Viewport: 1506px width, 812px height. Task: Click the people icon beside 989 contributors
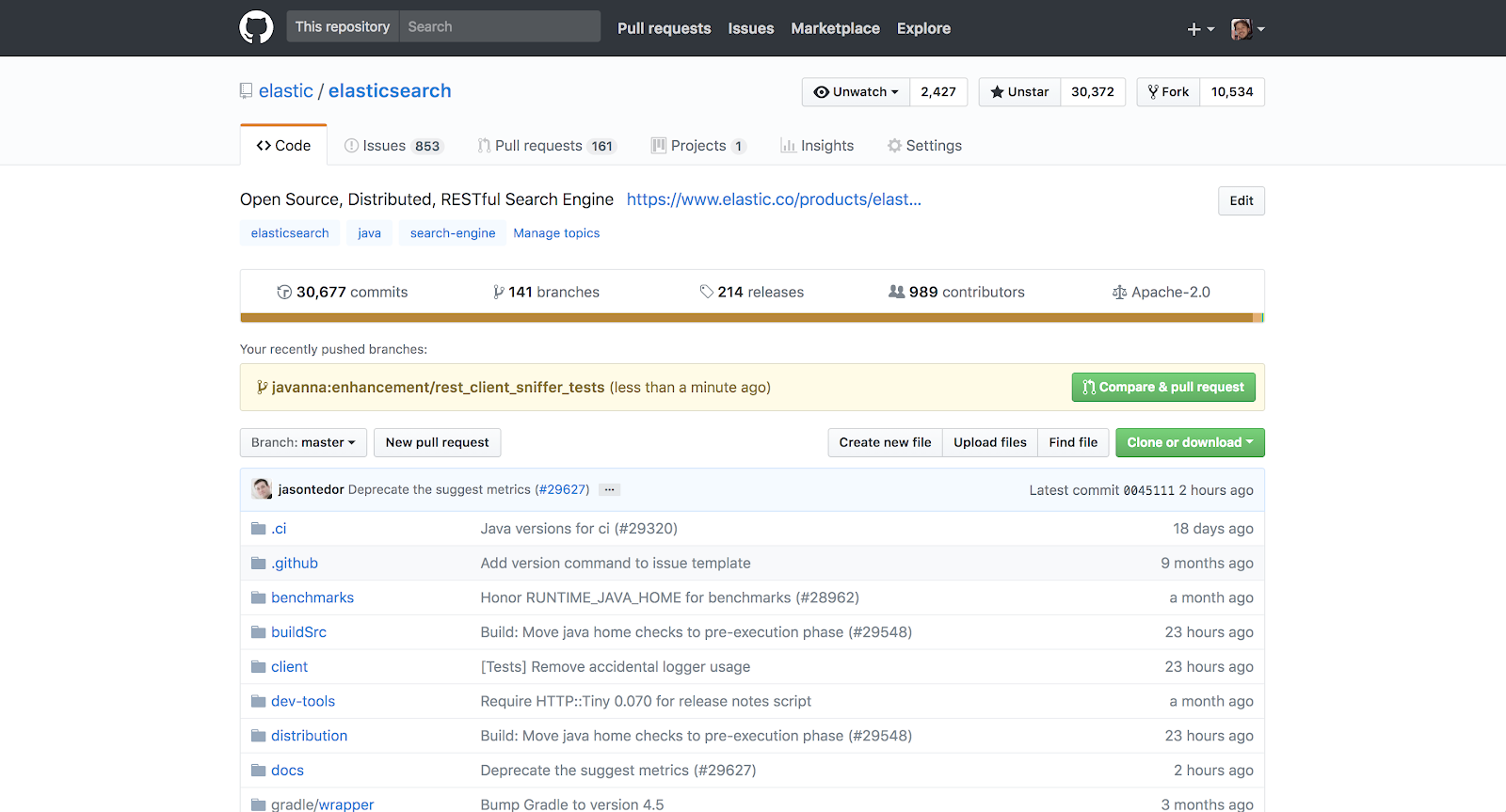(x=897, y=292)
